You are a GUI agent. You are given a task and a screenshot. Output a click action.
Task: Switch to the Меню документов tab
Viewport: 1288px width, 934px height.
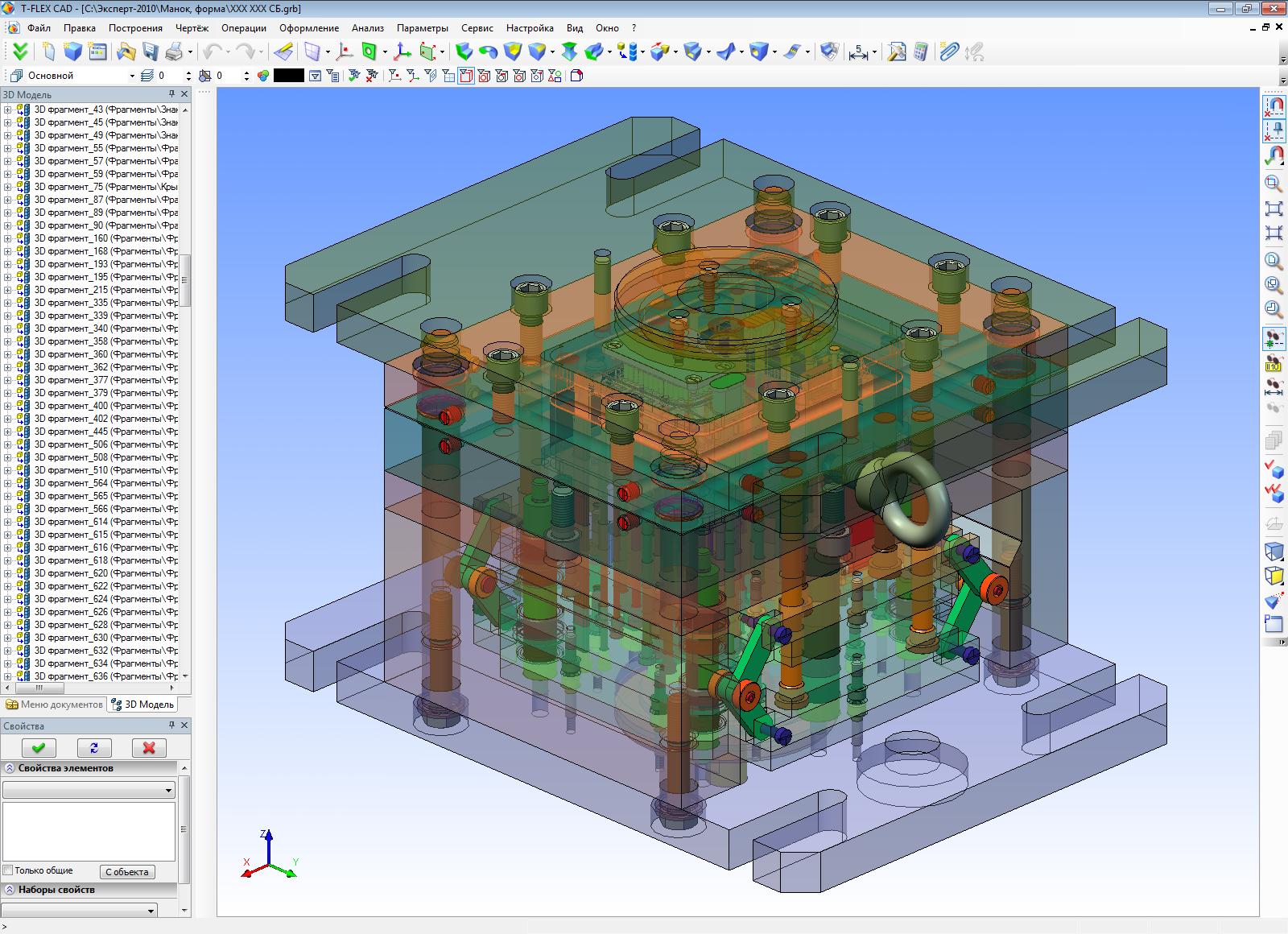click(x=55, y=705)
